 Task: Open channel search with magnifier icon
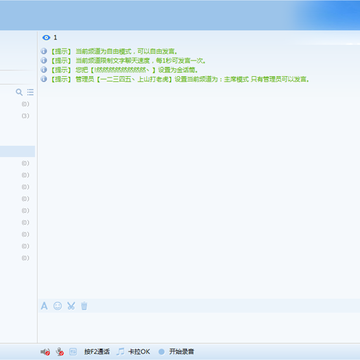click(19, 92)
